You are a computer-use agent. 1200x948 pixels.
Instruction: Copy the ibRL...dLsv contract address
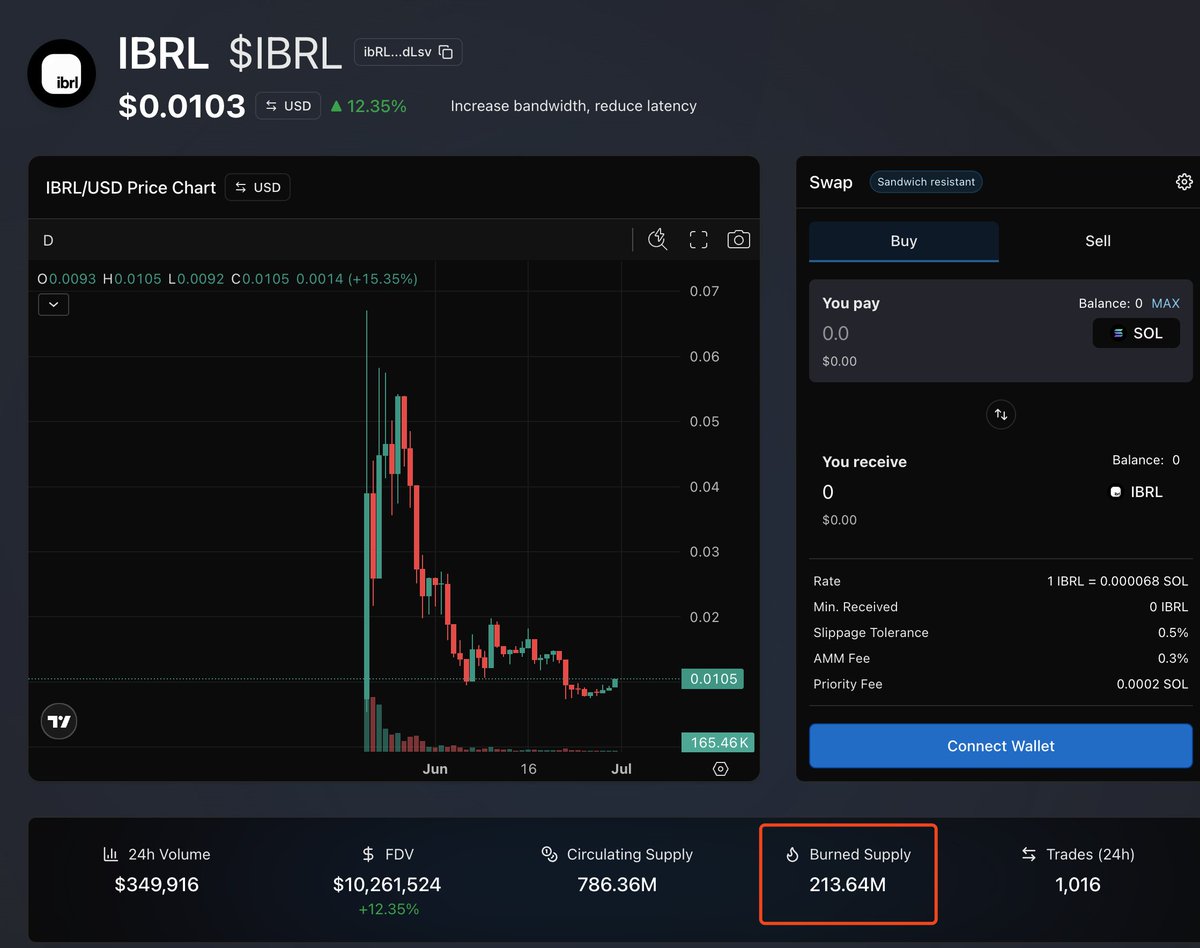click(446, 52)
